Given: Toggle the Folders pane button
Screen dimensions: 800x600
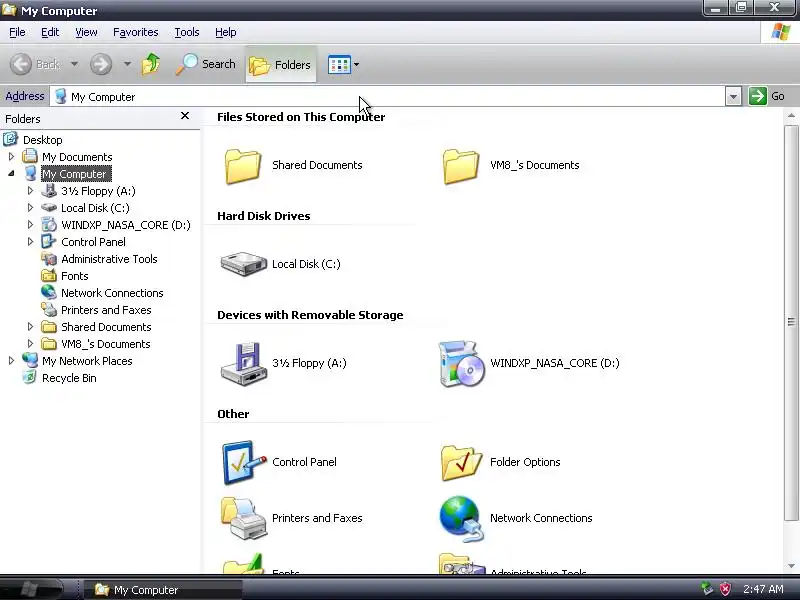Looking at the screenshot, I should coord(281,65).
